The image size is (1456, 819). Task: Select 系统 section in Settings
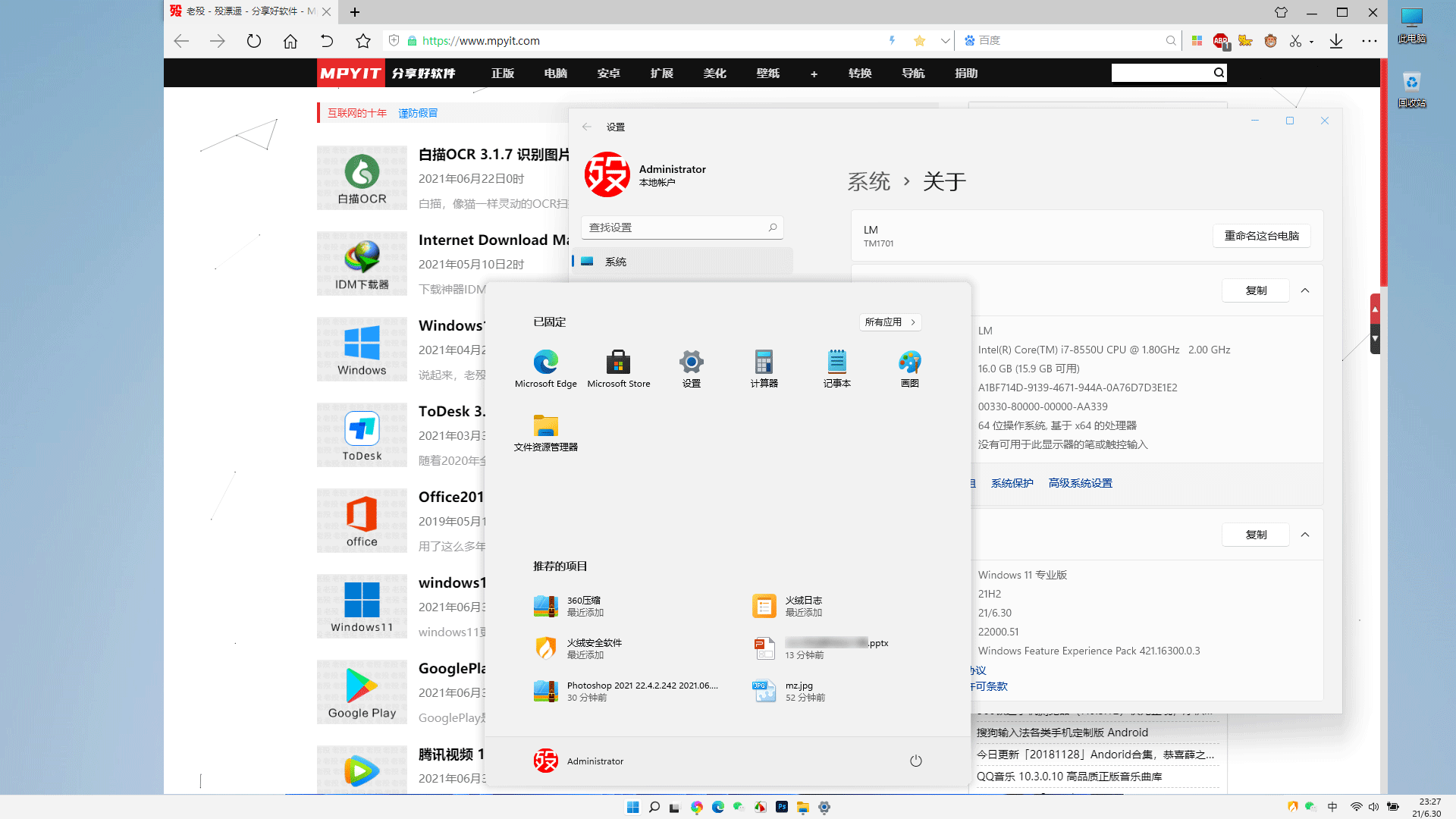(x=683, y=260)
